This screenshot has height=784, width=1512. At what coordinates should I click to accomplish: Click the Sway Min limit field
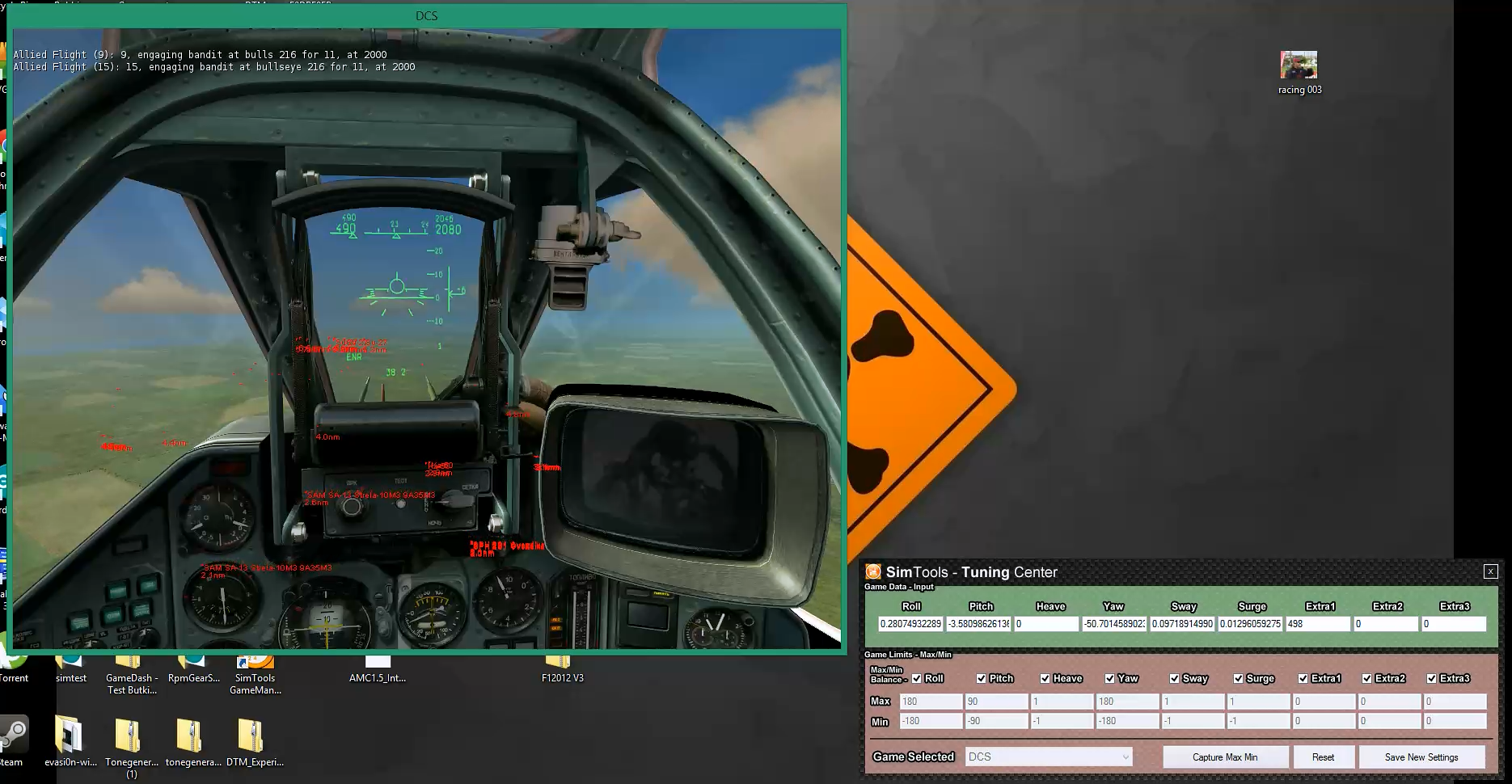click(1193, 721)
